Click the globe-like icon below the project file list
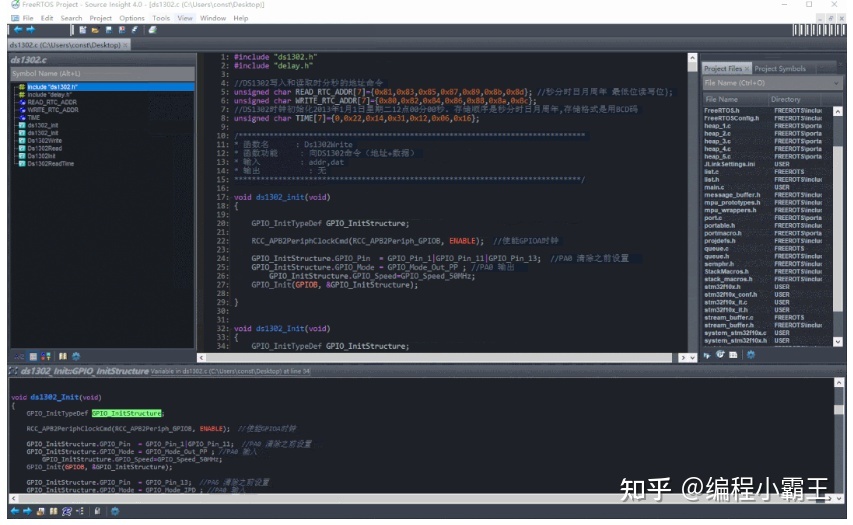853x525 pixels. [x=720, y=355]
